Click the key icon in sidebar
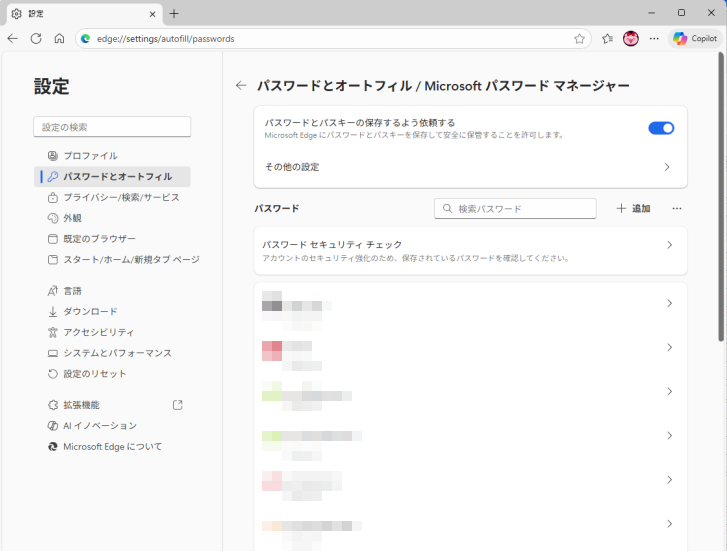This screenshot has width=727, height=553. [x=53, y=177]
